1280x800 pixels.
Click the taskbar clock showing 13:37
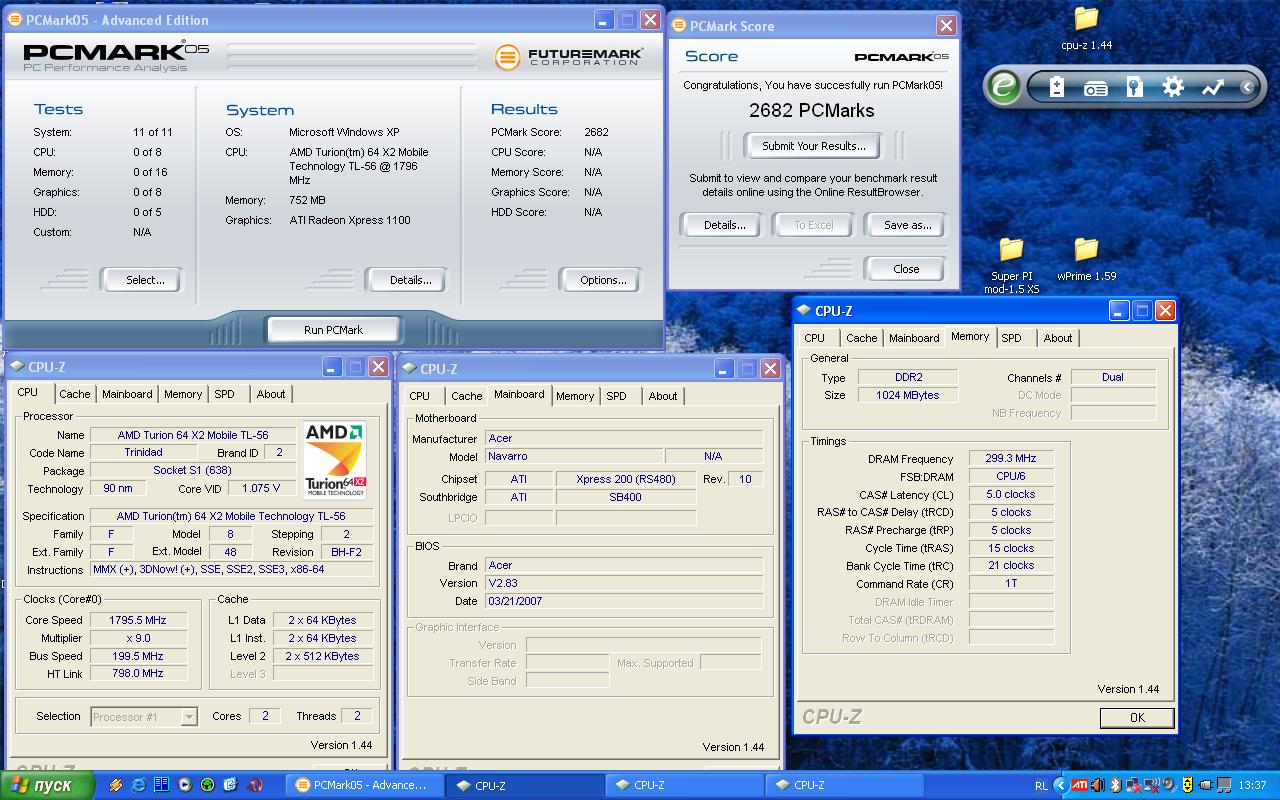1252,785
